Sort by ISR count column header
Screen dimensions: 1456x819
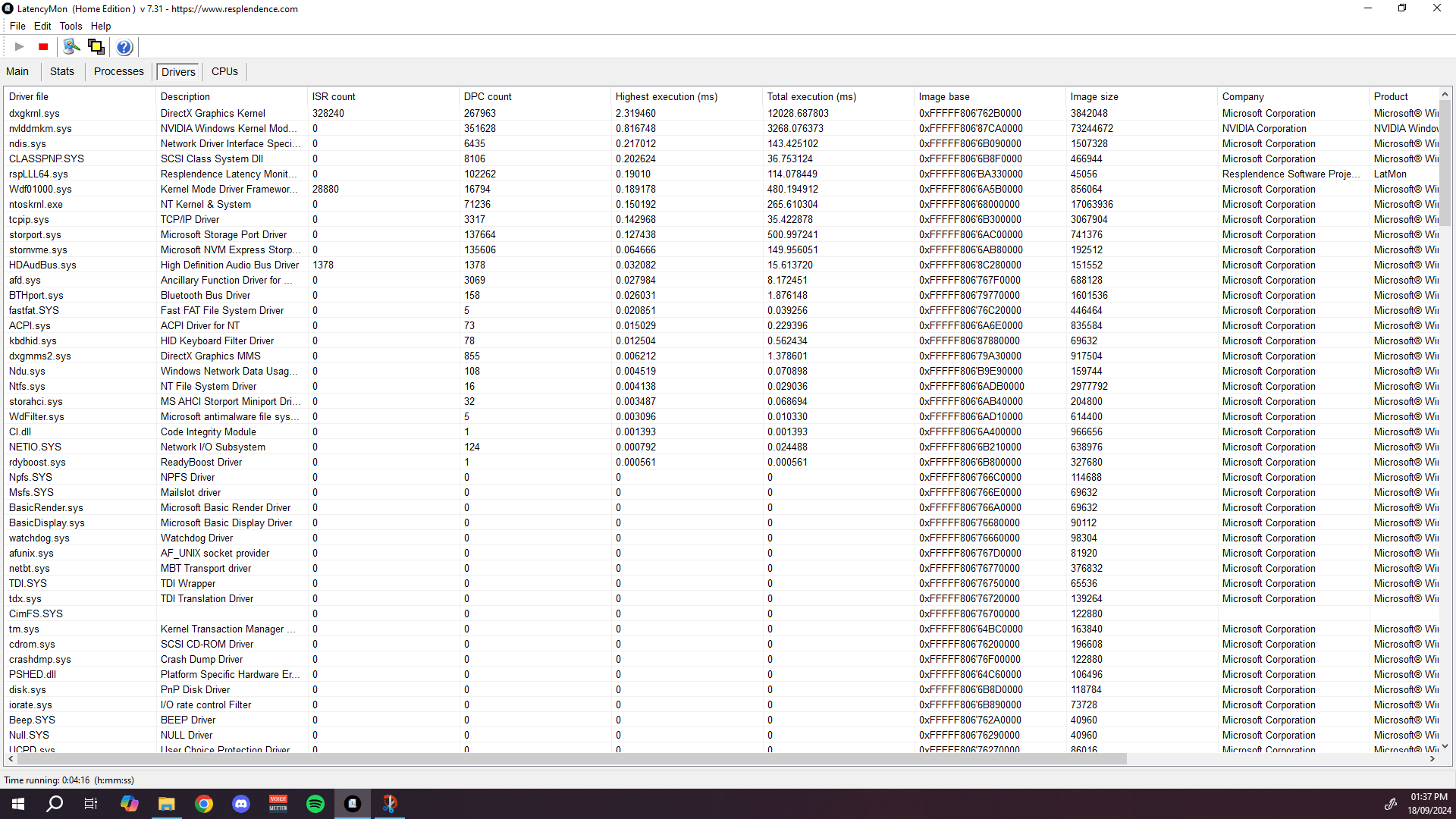click(334, 96)
